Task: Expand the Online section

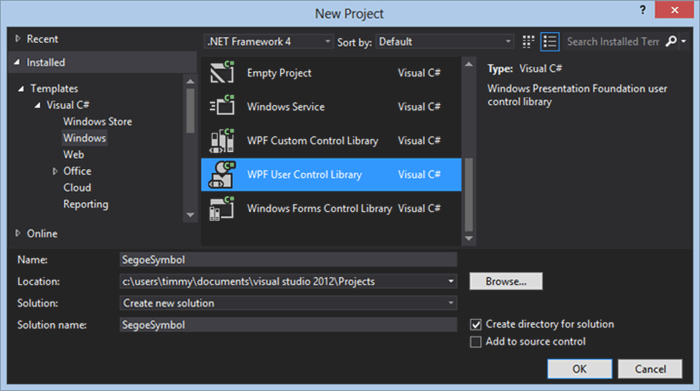Action: [x=18, y=233]
